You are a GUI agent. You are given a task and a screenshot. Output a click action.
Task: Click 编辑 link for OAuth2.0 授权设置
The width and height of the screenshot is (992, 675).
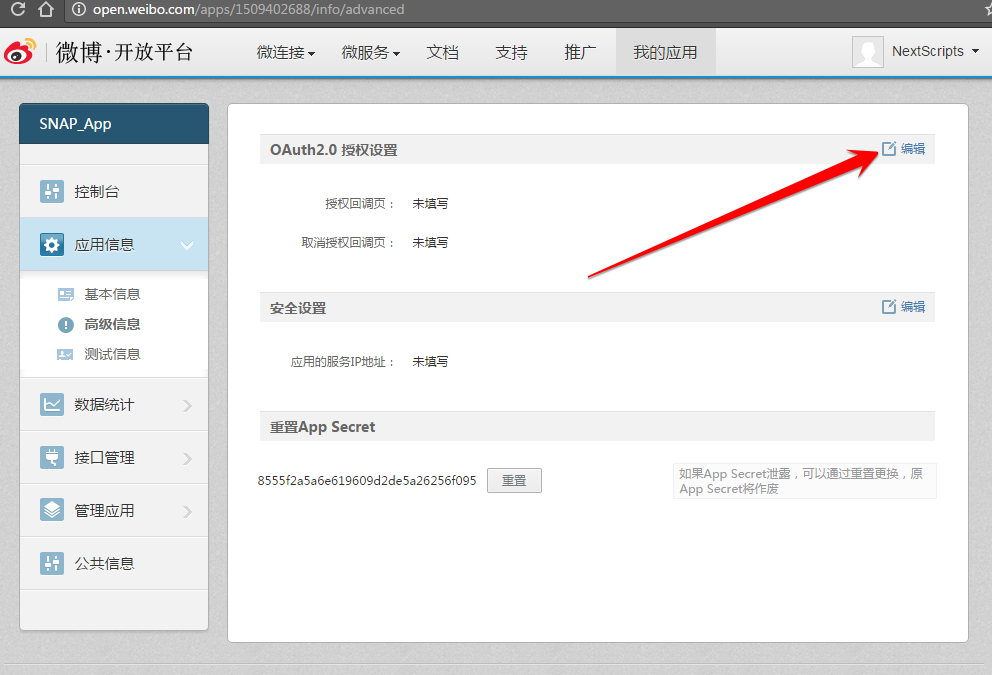point(913,149)
